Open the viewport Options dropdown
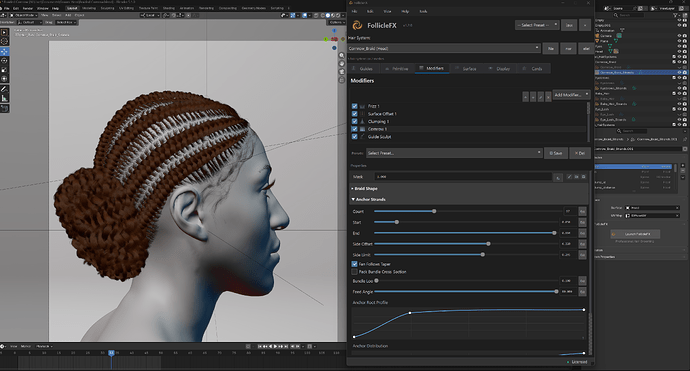The image size is (690, 371). pyautogui.click(x=336, y=22)
